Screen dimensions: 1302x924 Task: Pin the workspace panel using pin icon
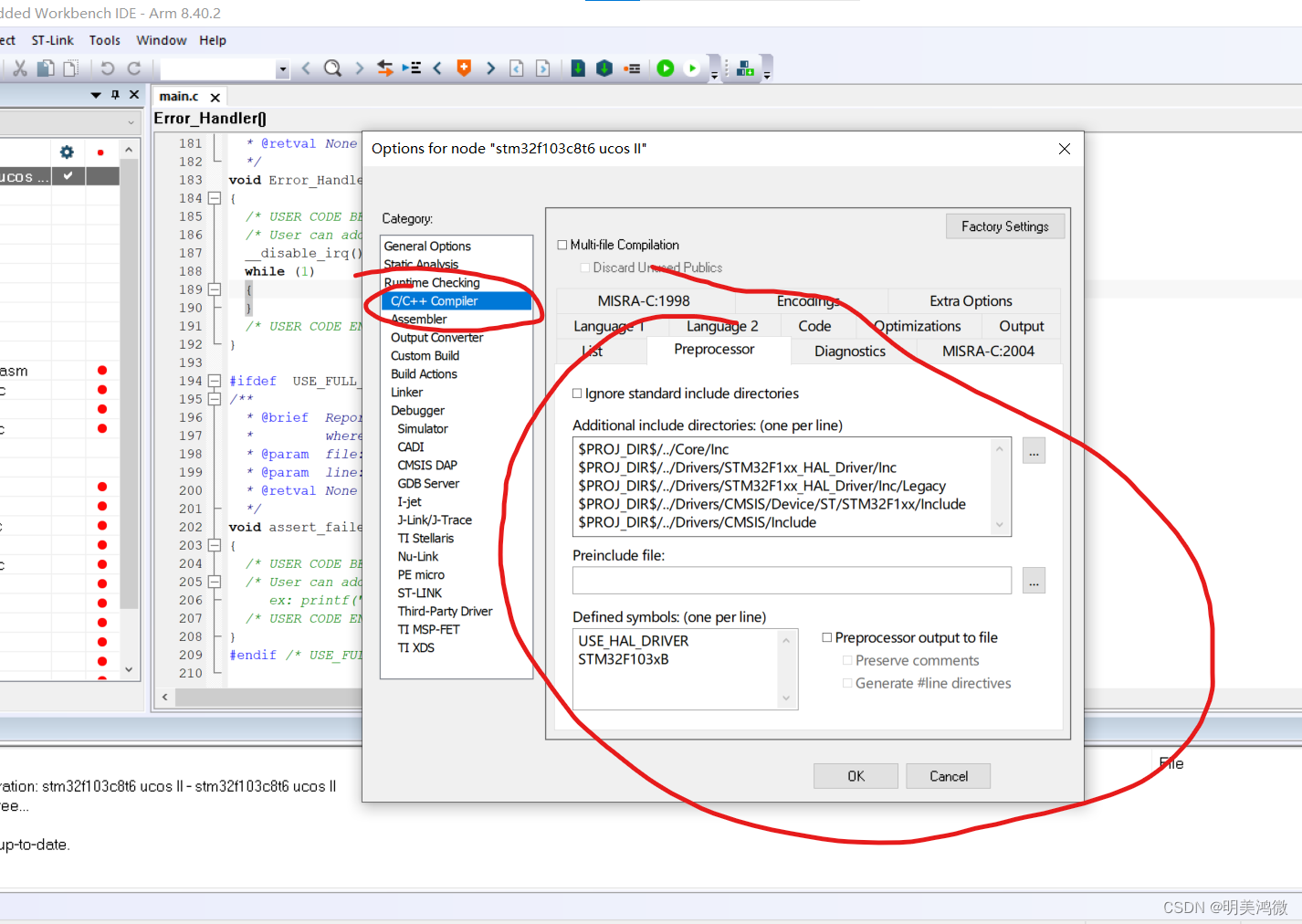115,95
